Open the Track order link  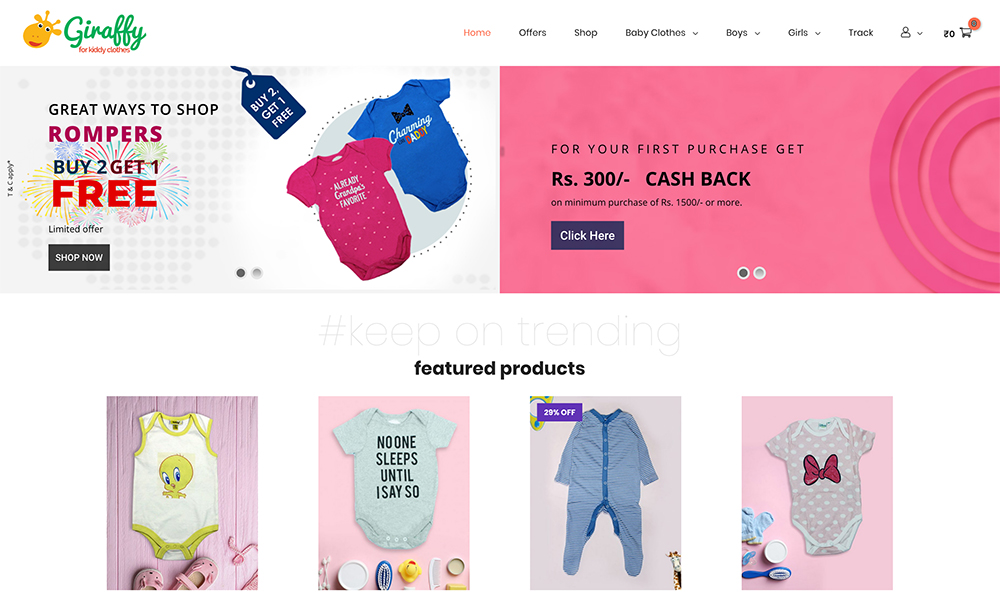click(860, 33)
